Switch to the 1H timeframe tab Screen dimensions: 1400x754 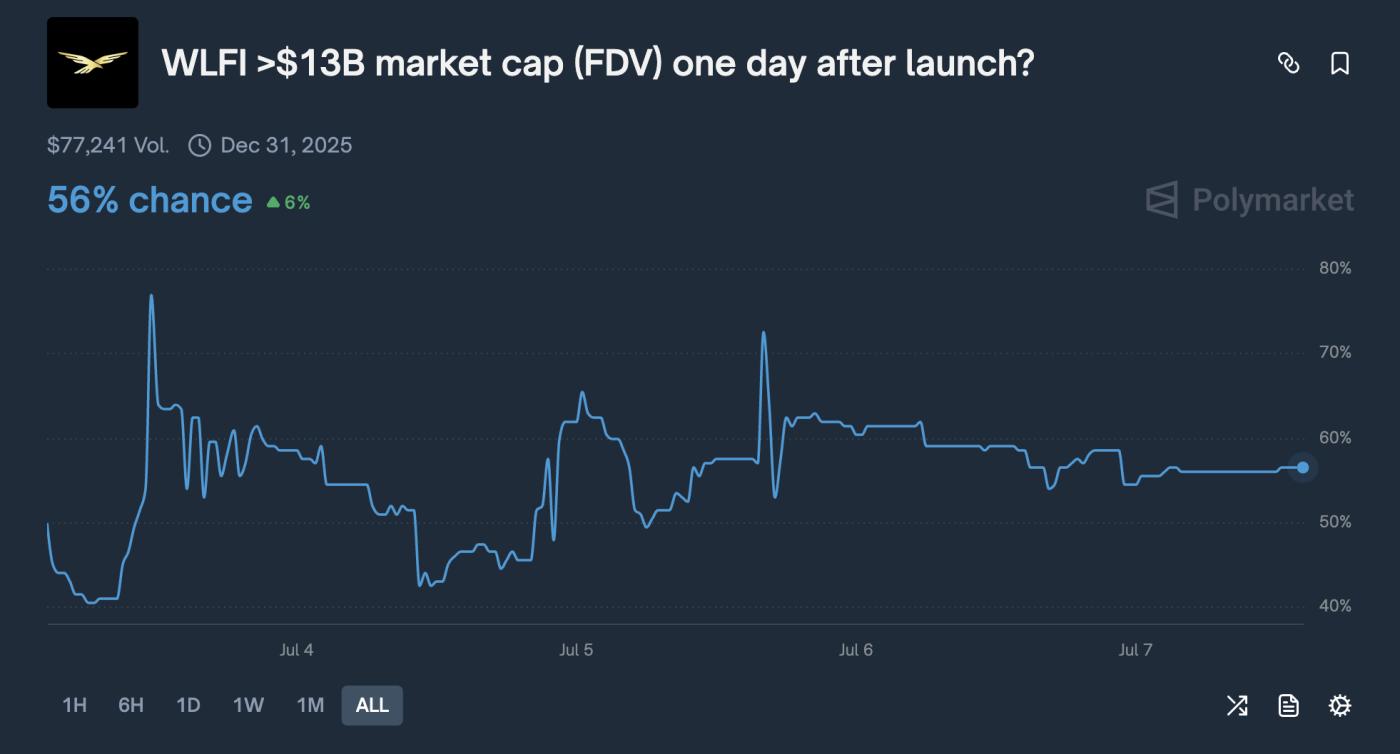click(73, 705)
